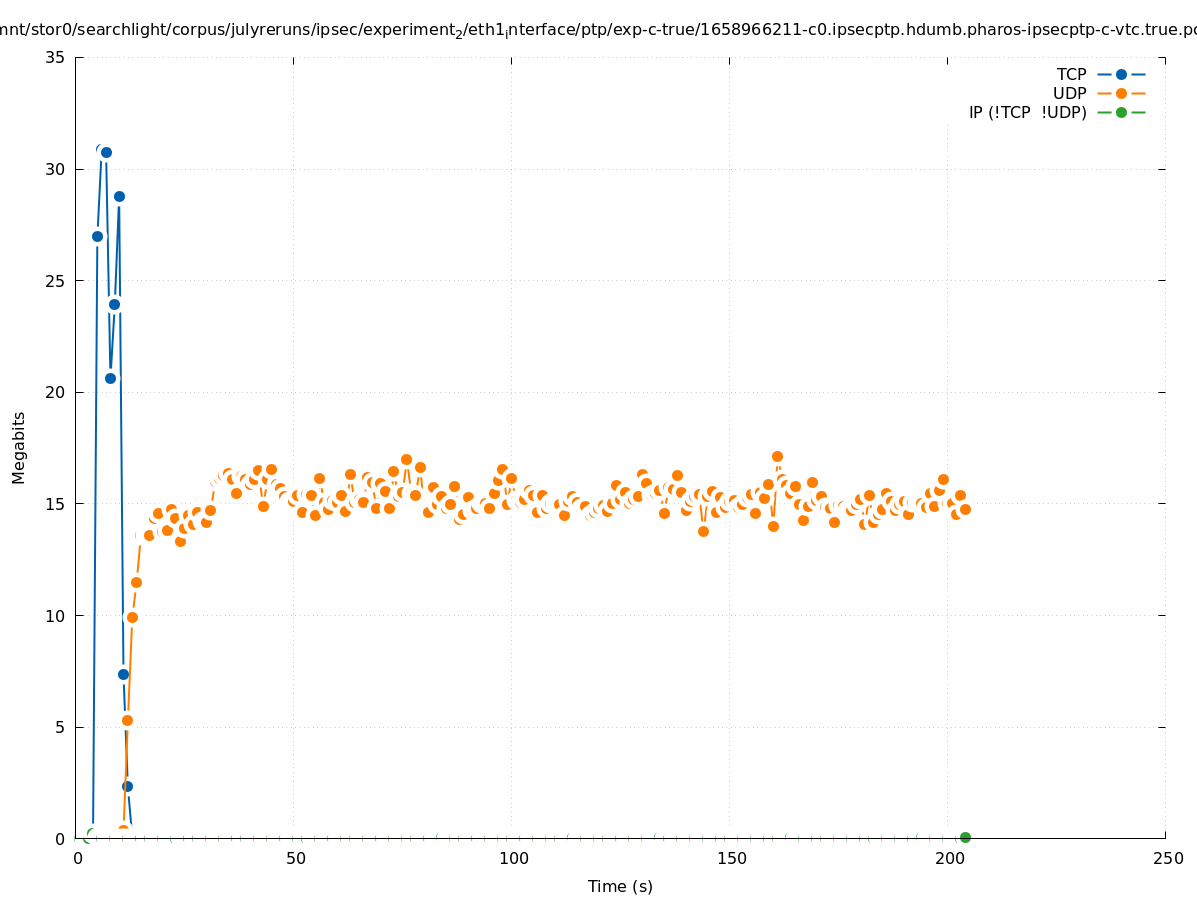
Task: Click the green data point at the end of the series
Action: pos(965,837)
